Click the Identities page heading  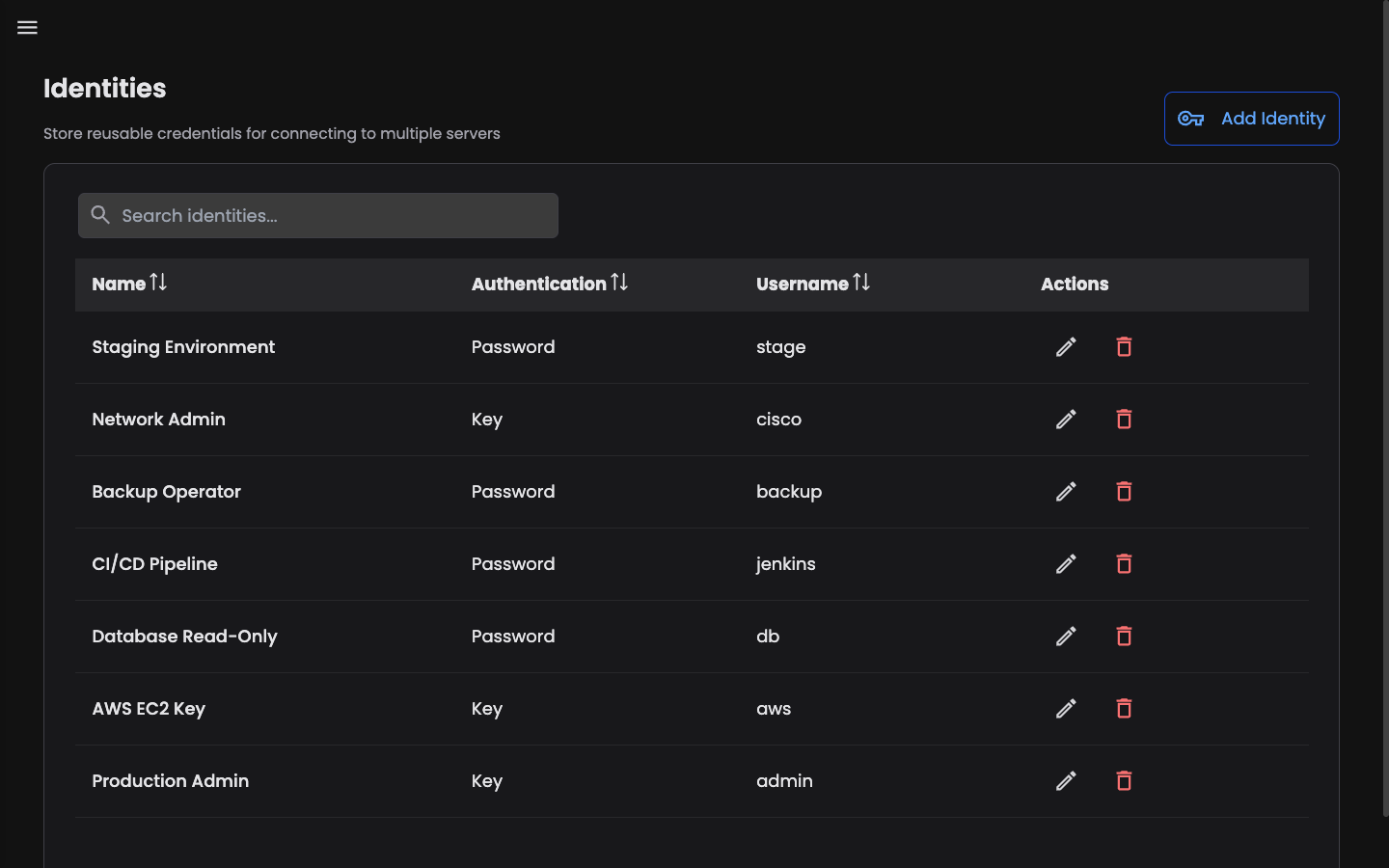point(104,88)
